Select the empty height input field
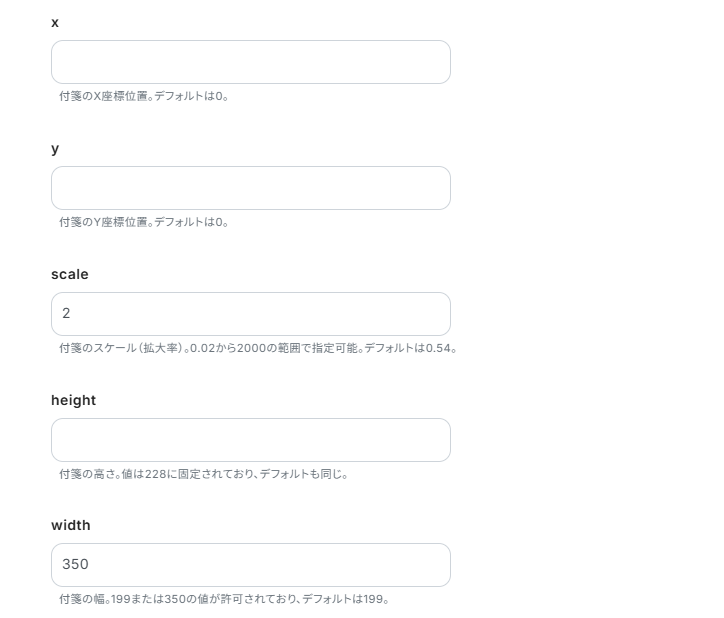 (x=250, y=440)
